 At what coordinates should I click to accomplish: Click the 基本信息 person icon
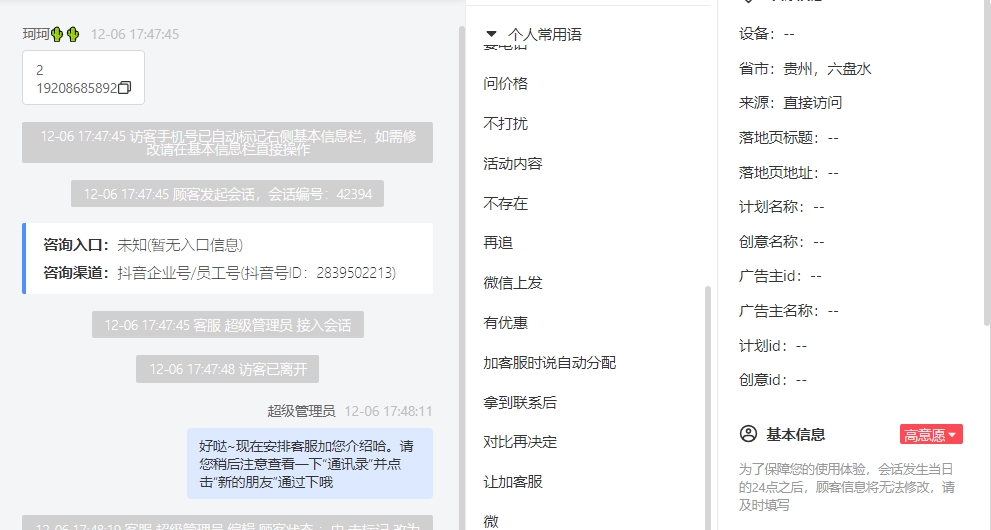(x=748, y=434)
